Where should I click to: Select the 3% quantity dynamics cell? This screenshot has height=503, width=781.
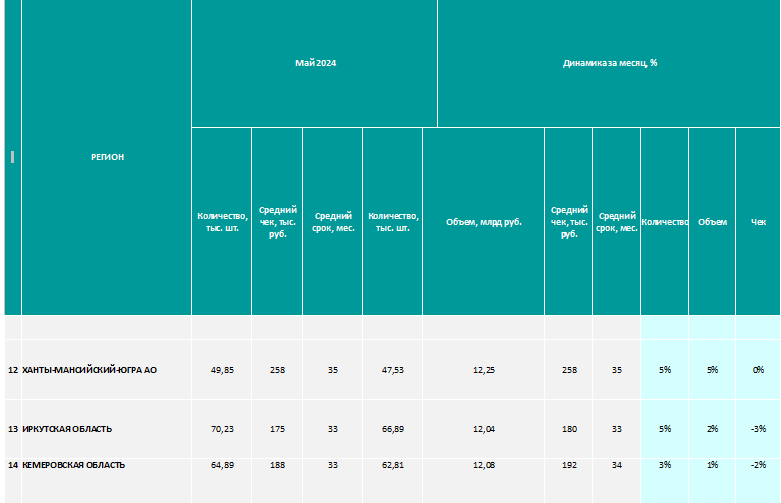pyautogui.click(x=664, y=481)
